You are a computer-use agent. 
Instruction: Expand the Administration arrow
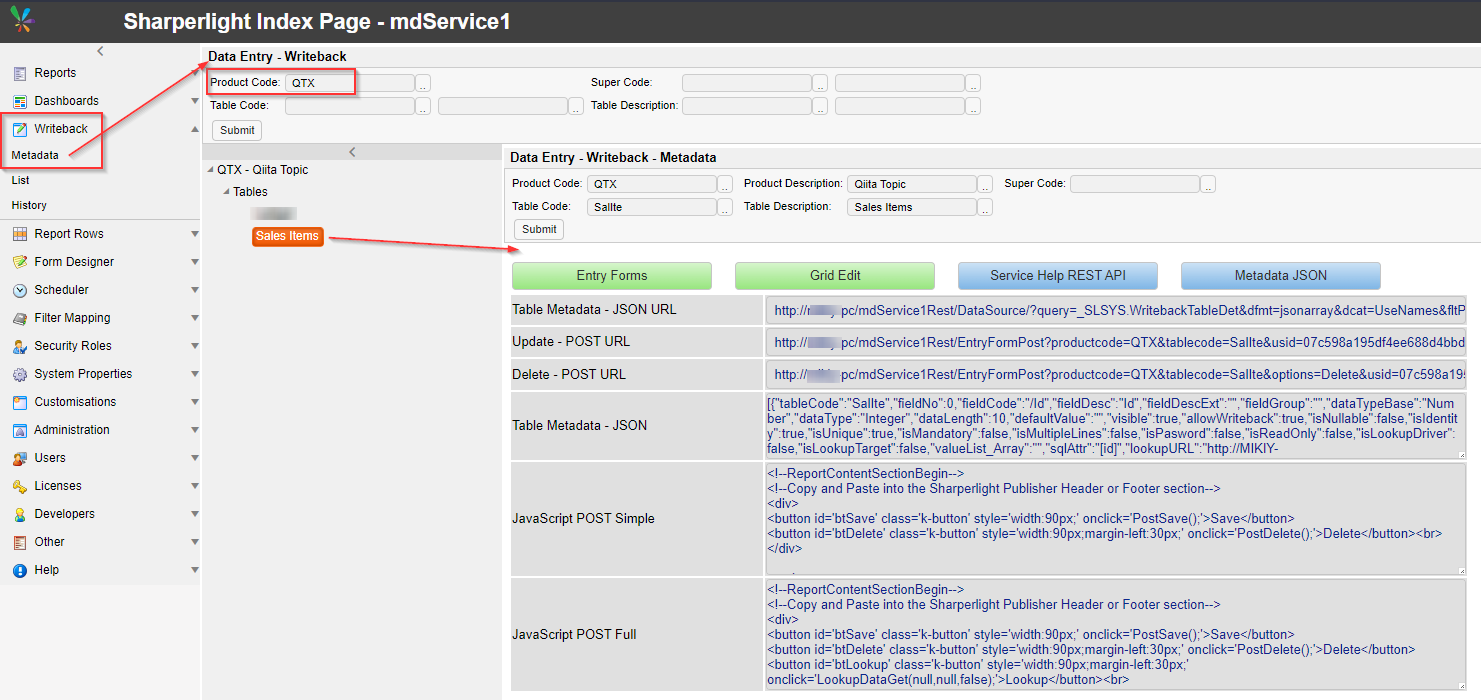pos(194,430)
